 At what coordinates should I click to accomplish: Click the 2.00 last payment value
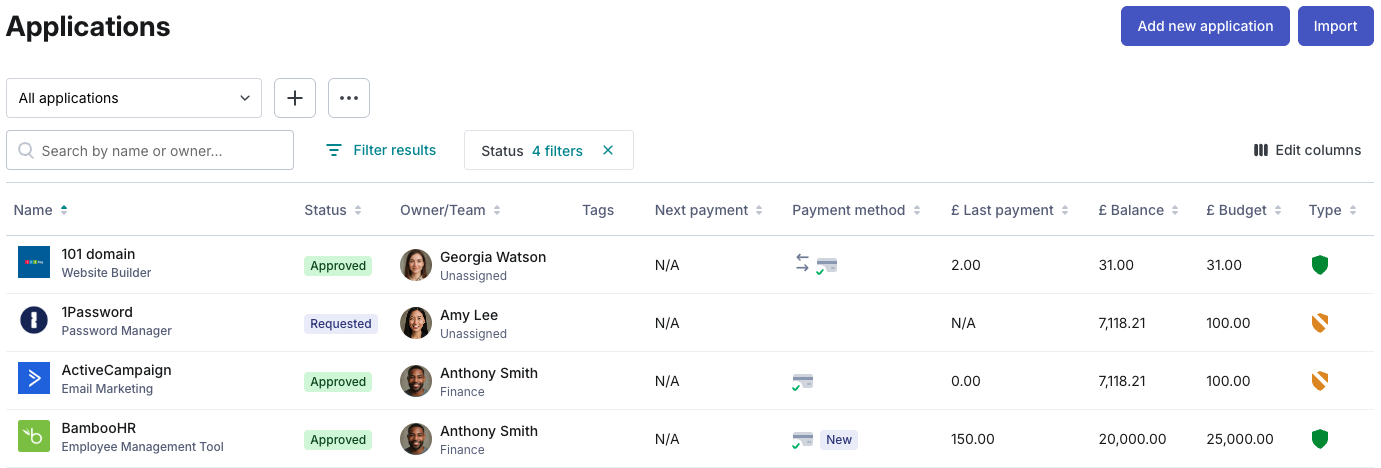click(x=966, y=265)
